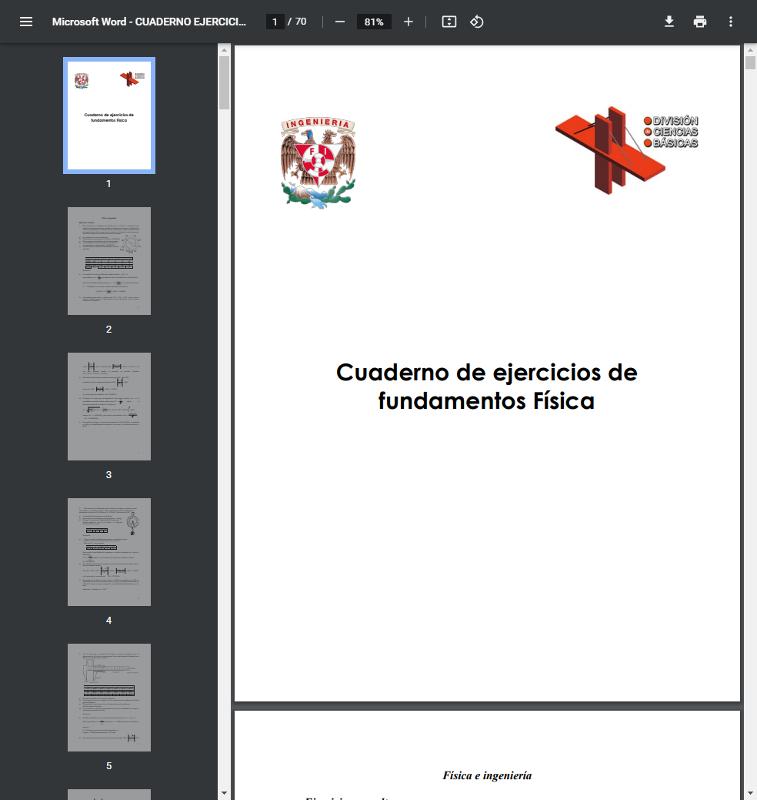Click the "fundamentos Física" title line
This screenshot has height=800, width=757.
pos(486,401)
